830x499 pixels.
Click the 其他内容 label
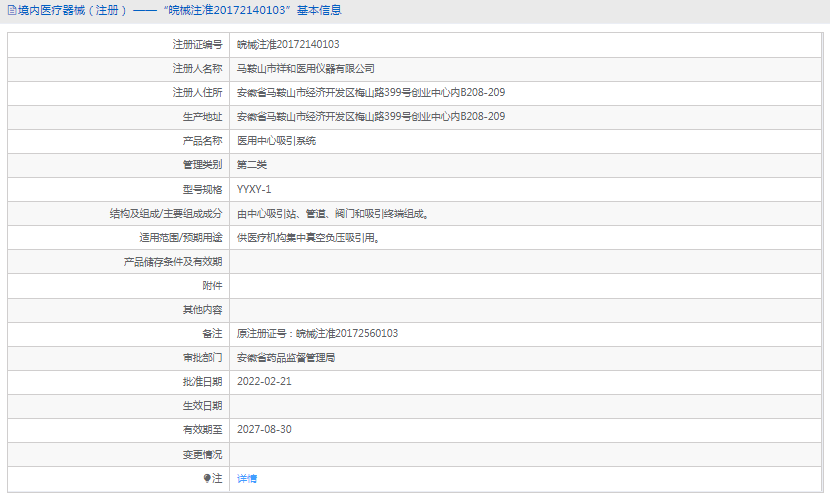click(202, 310)
